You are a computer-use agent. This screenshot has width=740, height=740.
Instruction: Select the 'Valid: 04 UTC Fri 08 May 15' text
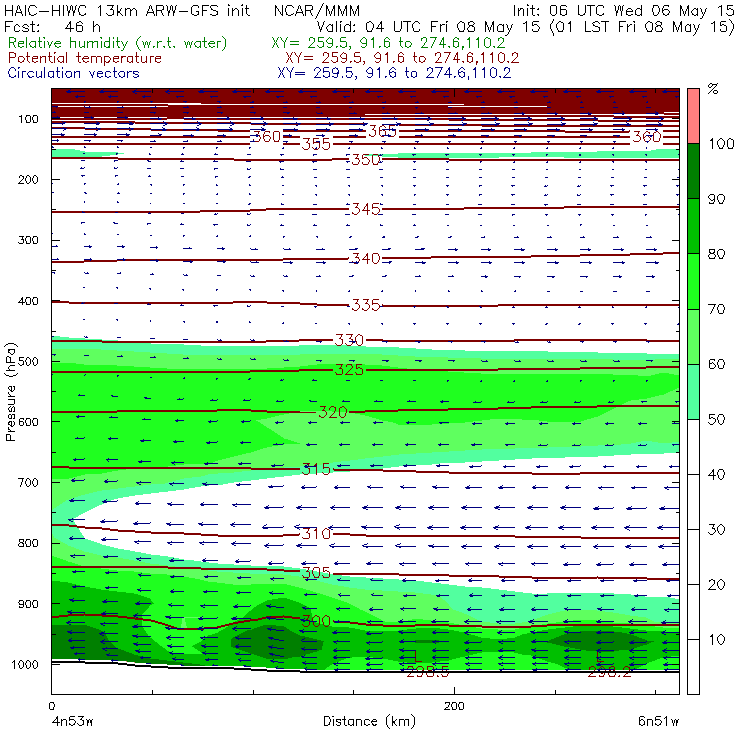tap(428, 26)
